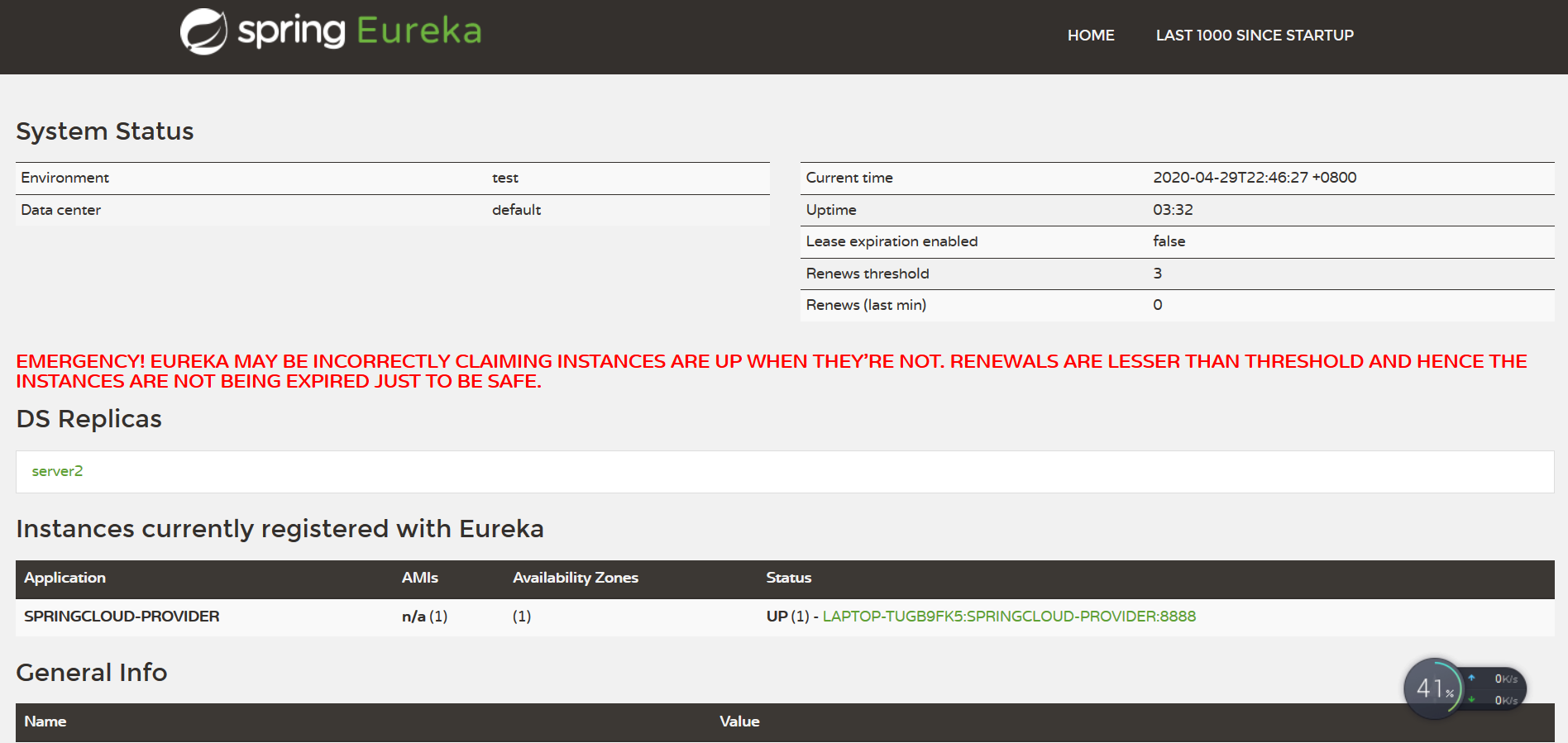Select the SPRINGCLOUD-PROVIDER application cell
Viewport: 1568px width, 743px height.
click(122, 617)
